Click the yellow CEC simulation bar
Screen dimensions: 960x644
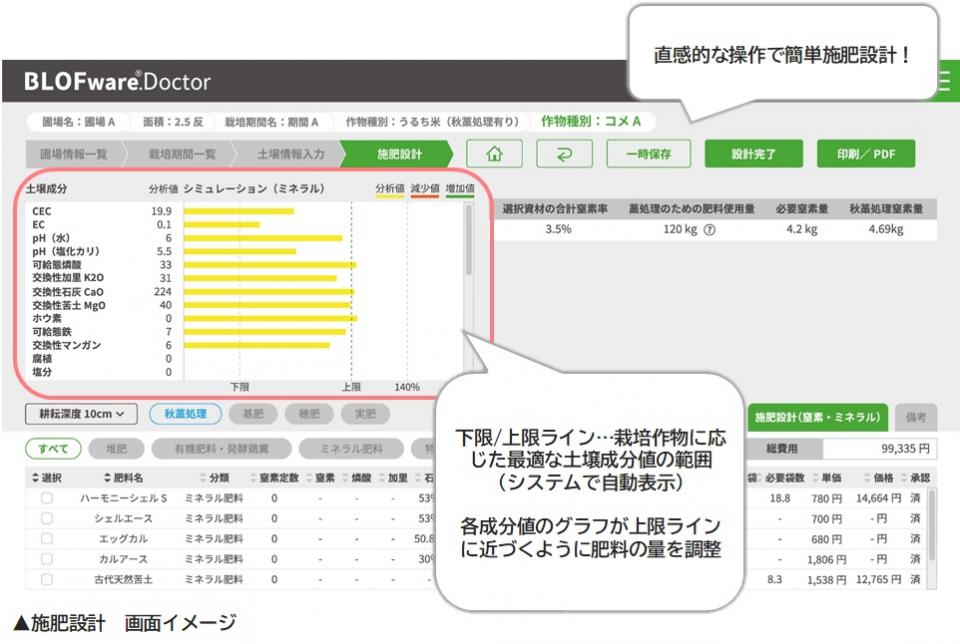(x=238, y=211)
